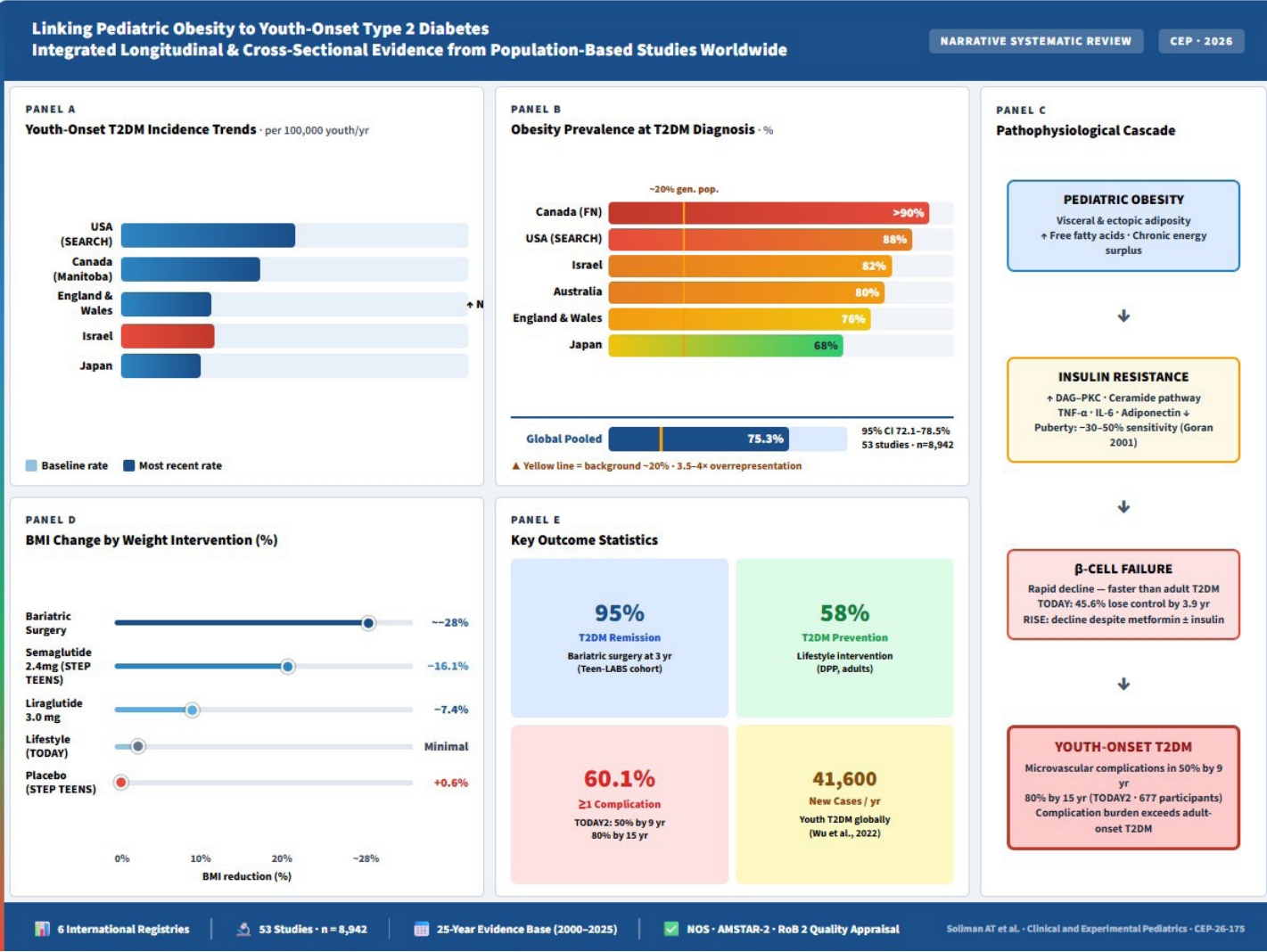Click the down arrow below Pediatric Obesity box
1267x952 pixels.
click(x=1123, y=316)
